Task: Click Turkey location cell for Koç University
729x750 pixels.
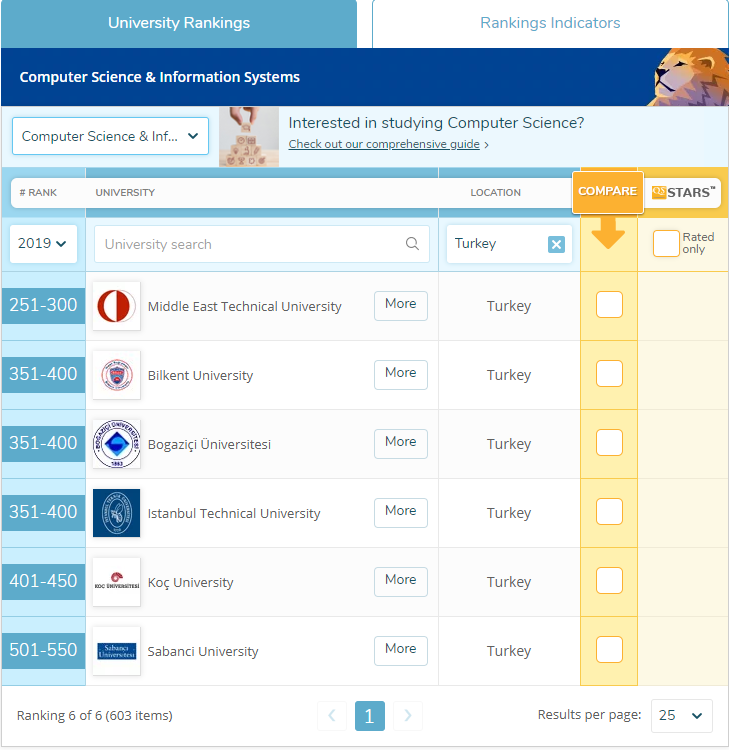Action: pyautogui.click(x=509, y=582)
